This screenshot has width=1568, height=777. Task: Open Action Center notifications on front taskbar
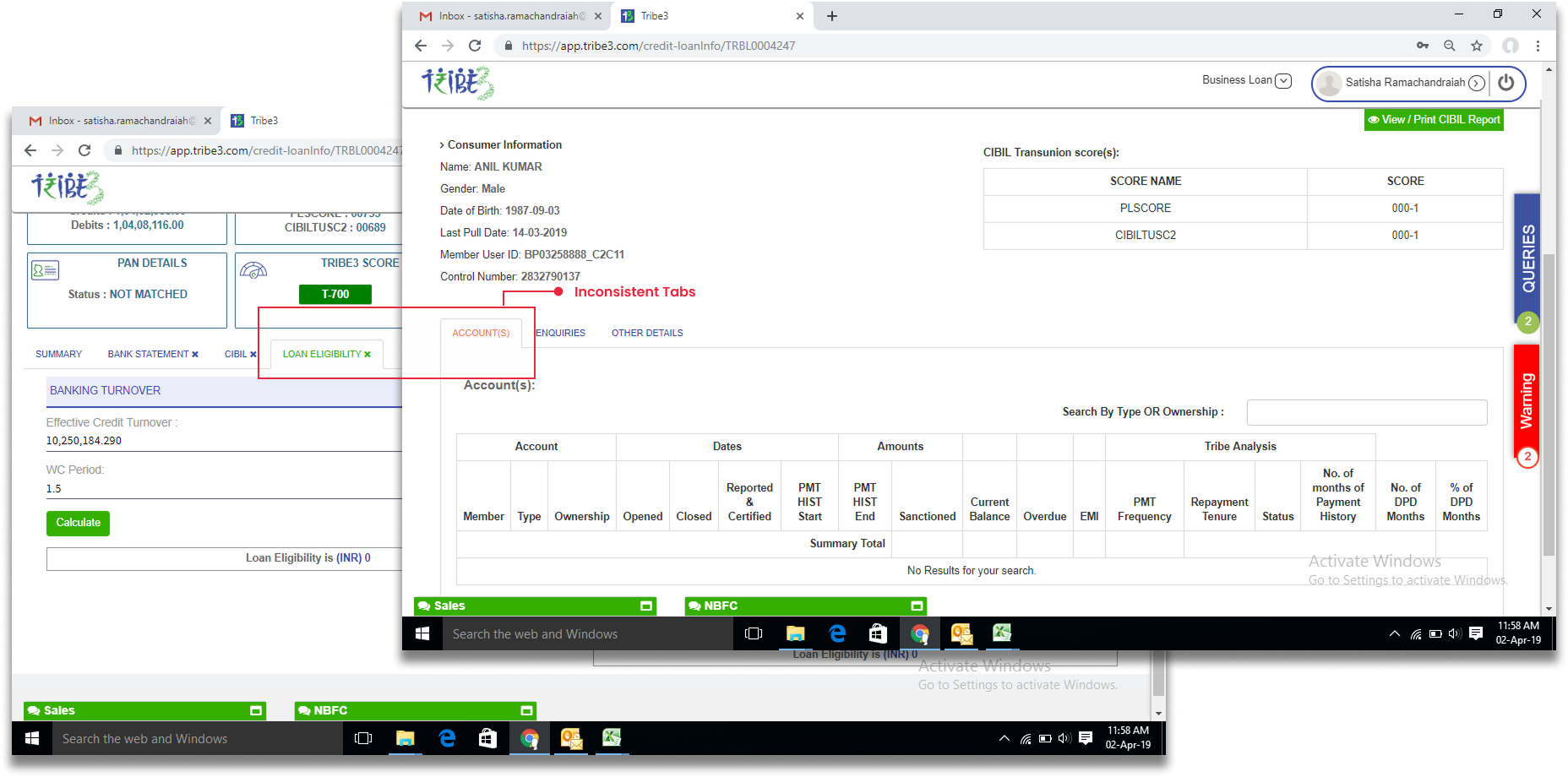[x=1476, y=633]
